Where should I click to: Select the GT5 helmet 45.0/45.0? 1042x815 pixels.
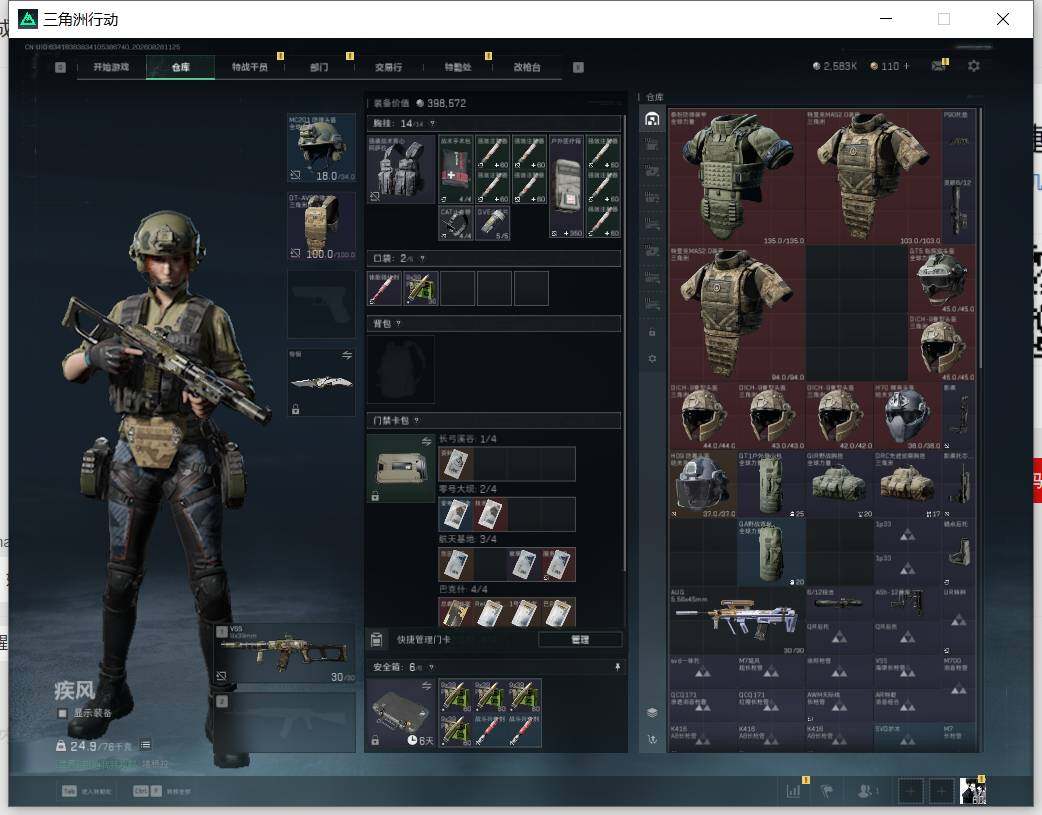[x=942, y=279]
